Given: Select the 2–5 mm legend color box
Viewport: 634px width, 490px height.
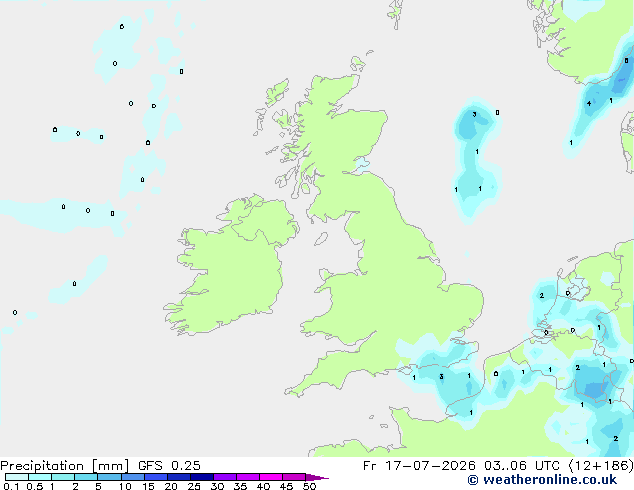Looking at the screenshot, I should [86, 477].
